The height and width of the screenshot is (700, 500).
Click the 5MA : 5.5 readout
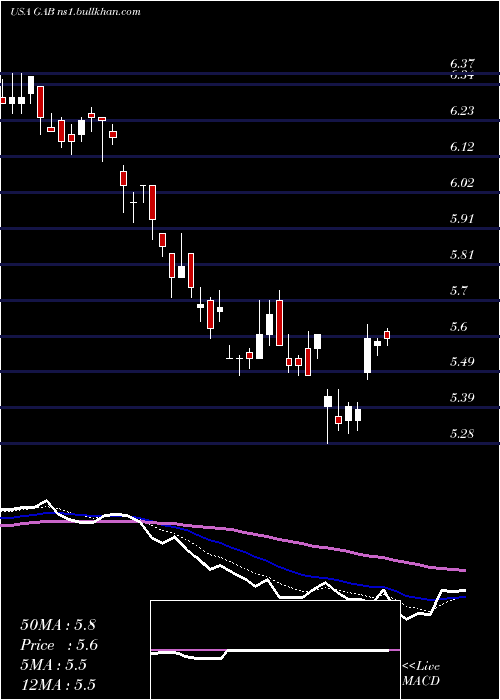(x=53, y=665)
